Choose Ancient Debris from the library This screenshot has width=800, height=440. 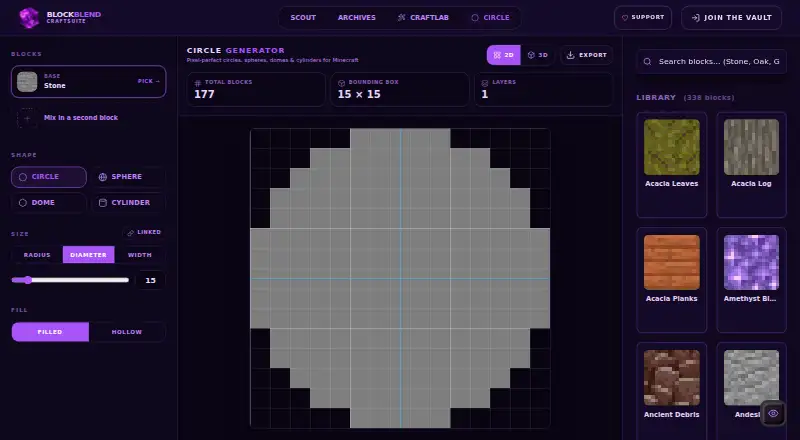pyautogui.click(x=671, y=391)
